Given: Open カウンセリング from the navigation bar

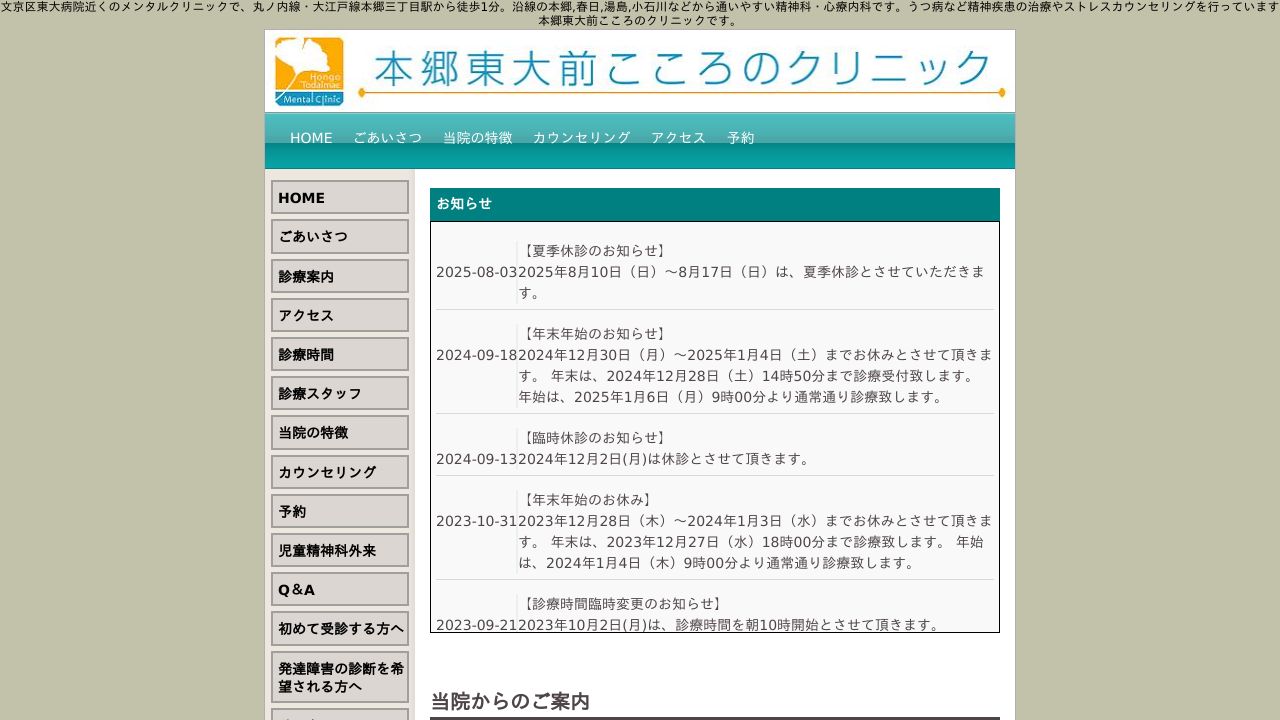Looking at the screenshot, I should (x=582, y=138).
